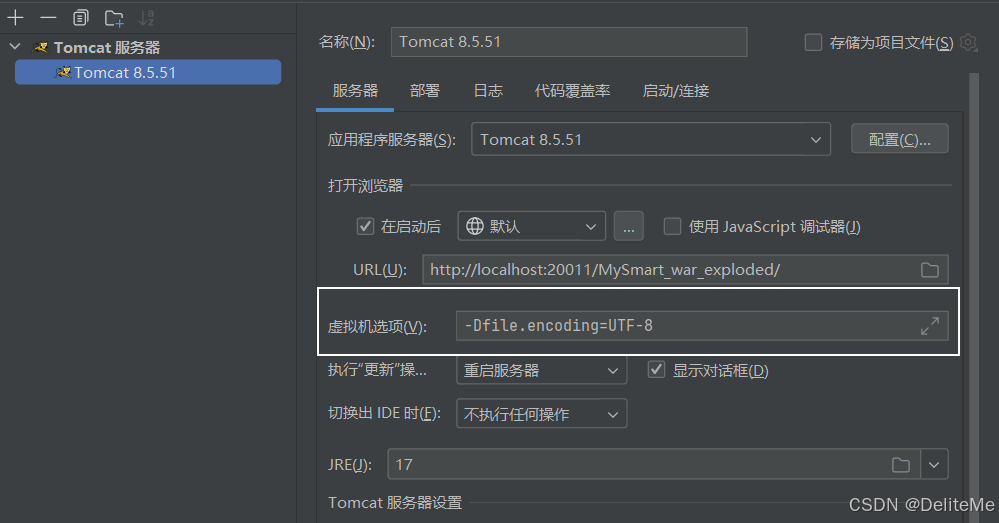Click the vertical scrollbar of the settings panel
Viewport: 999px width, 523px height.
(974, 297)
